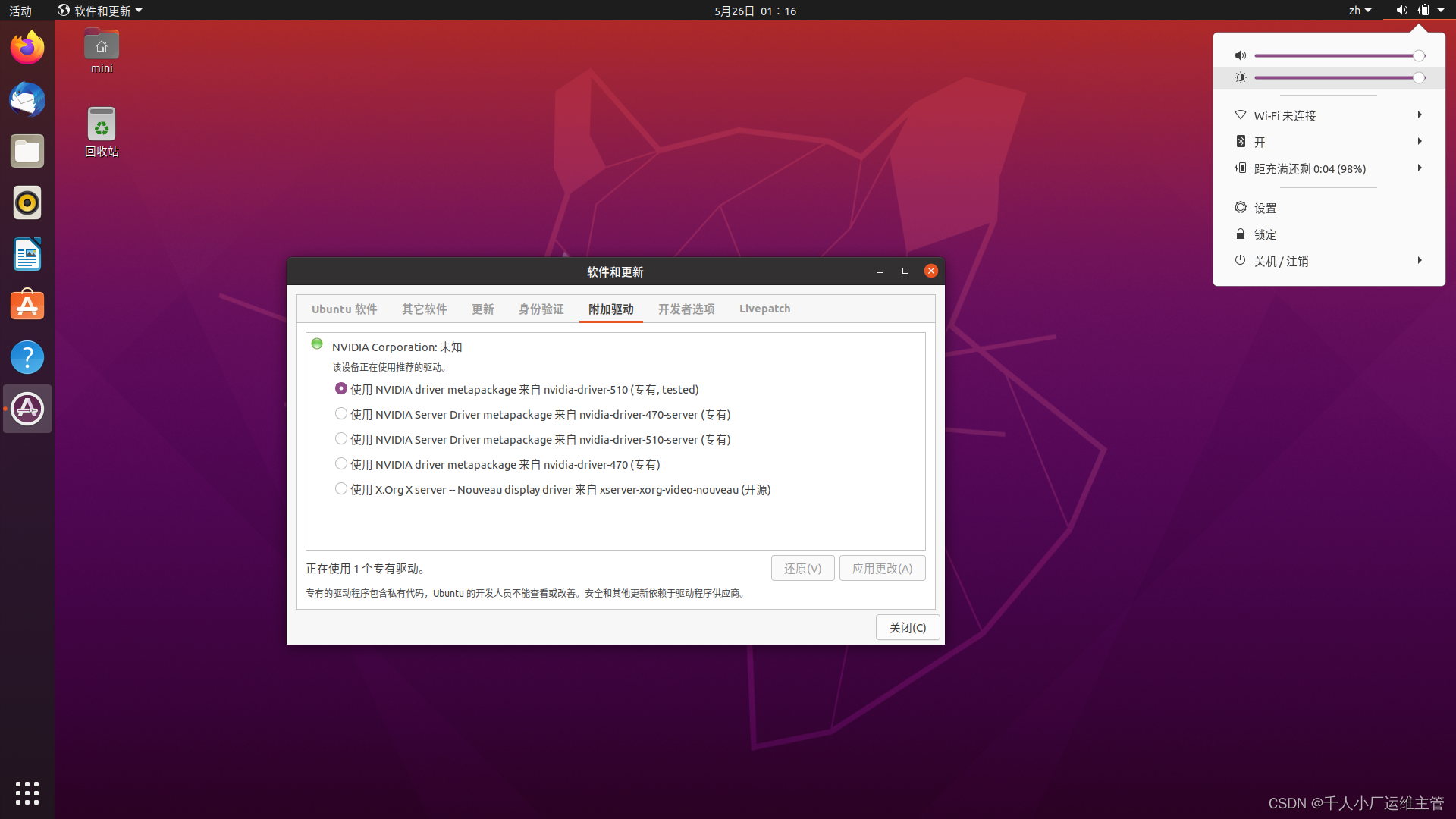Image resolution: width=1456 pixels, height=819 pixels.
Task: Click the Trash/回收站 icon on desktop
Action: (100, 127)
